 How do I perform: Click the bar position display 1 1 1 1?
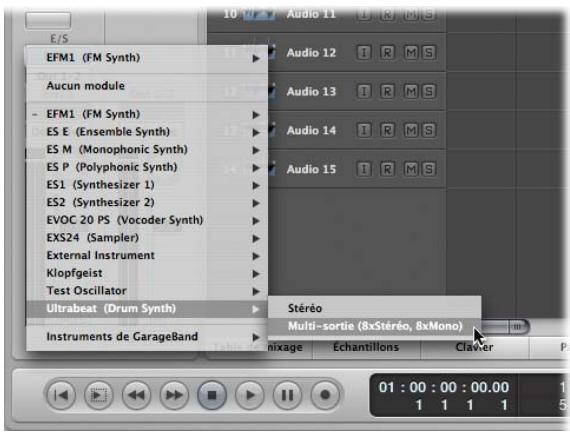click(462, 405)
